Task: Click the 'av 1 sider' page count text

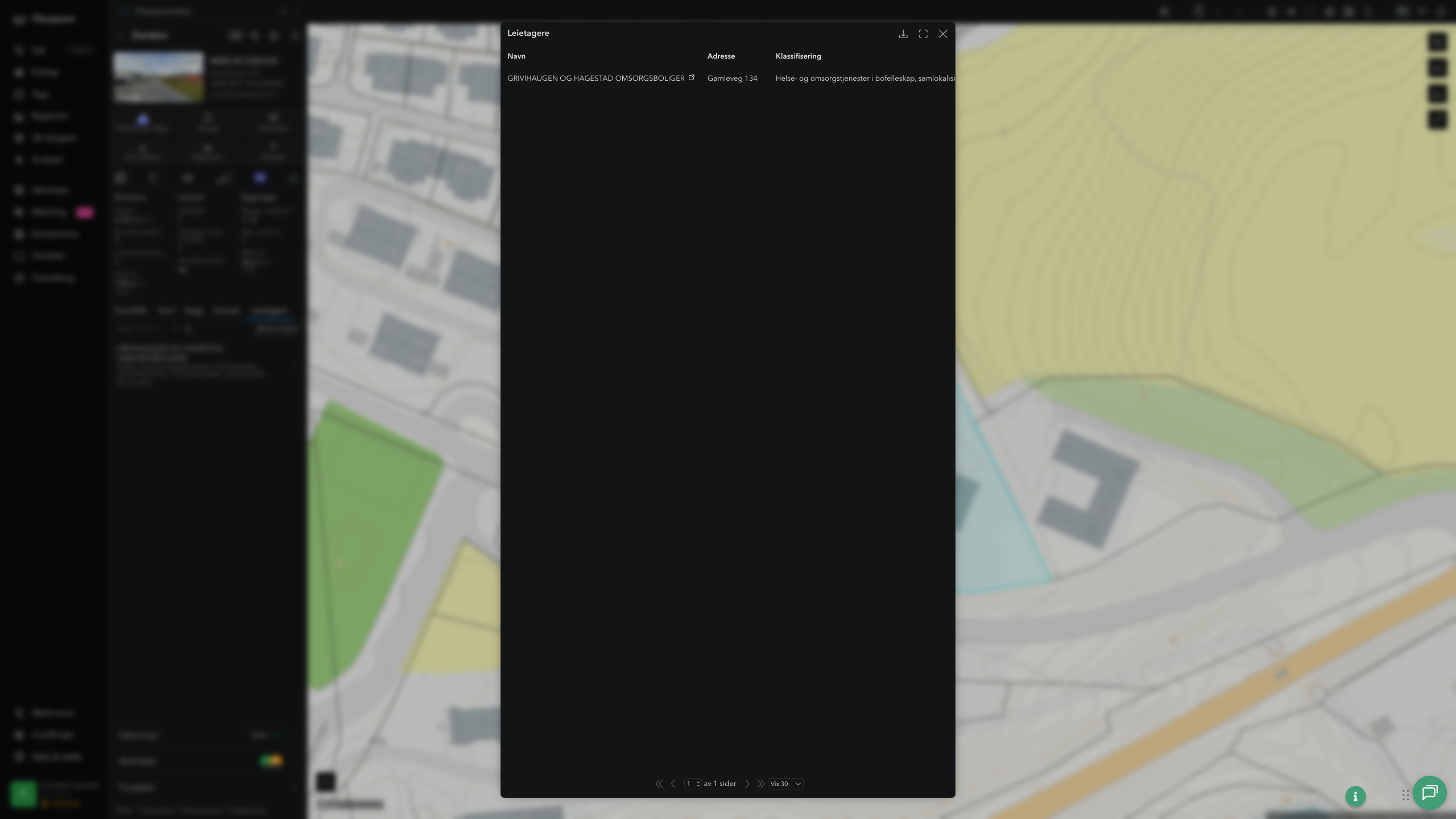Action: (x=720, y=784)
